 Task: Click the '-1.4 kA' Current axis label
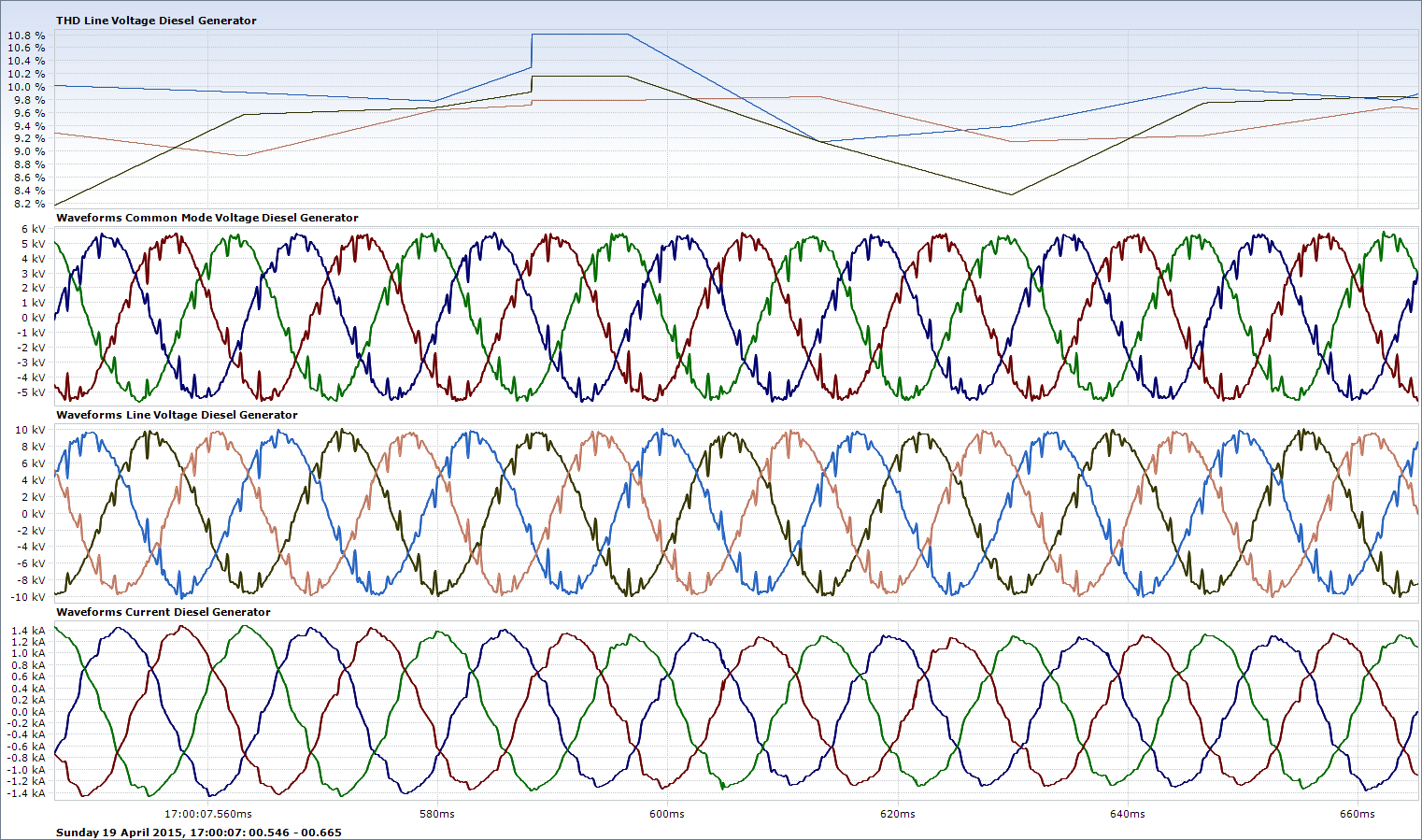pos(26,793)
